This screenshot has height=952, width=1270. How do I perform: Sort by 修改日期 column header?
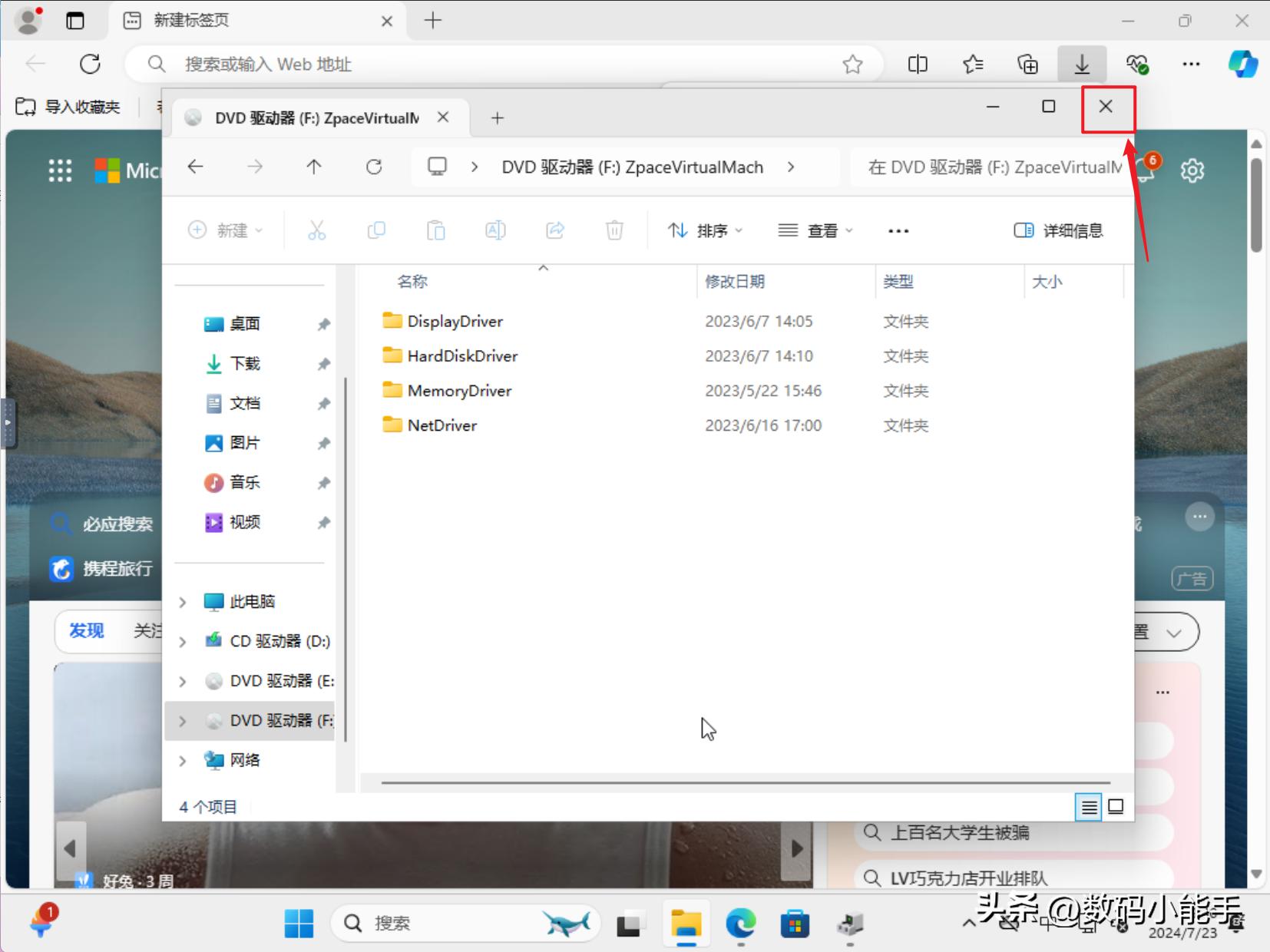[x=735, y=282]
